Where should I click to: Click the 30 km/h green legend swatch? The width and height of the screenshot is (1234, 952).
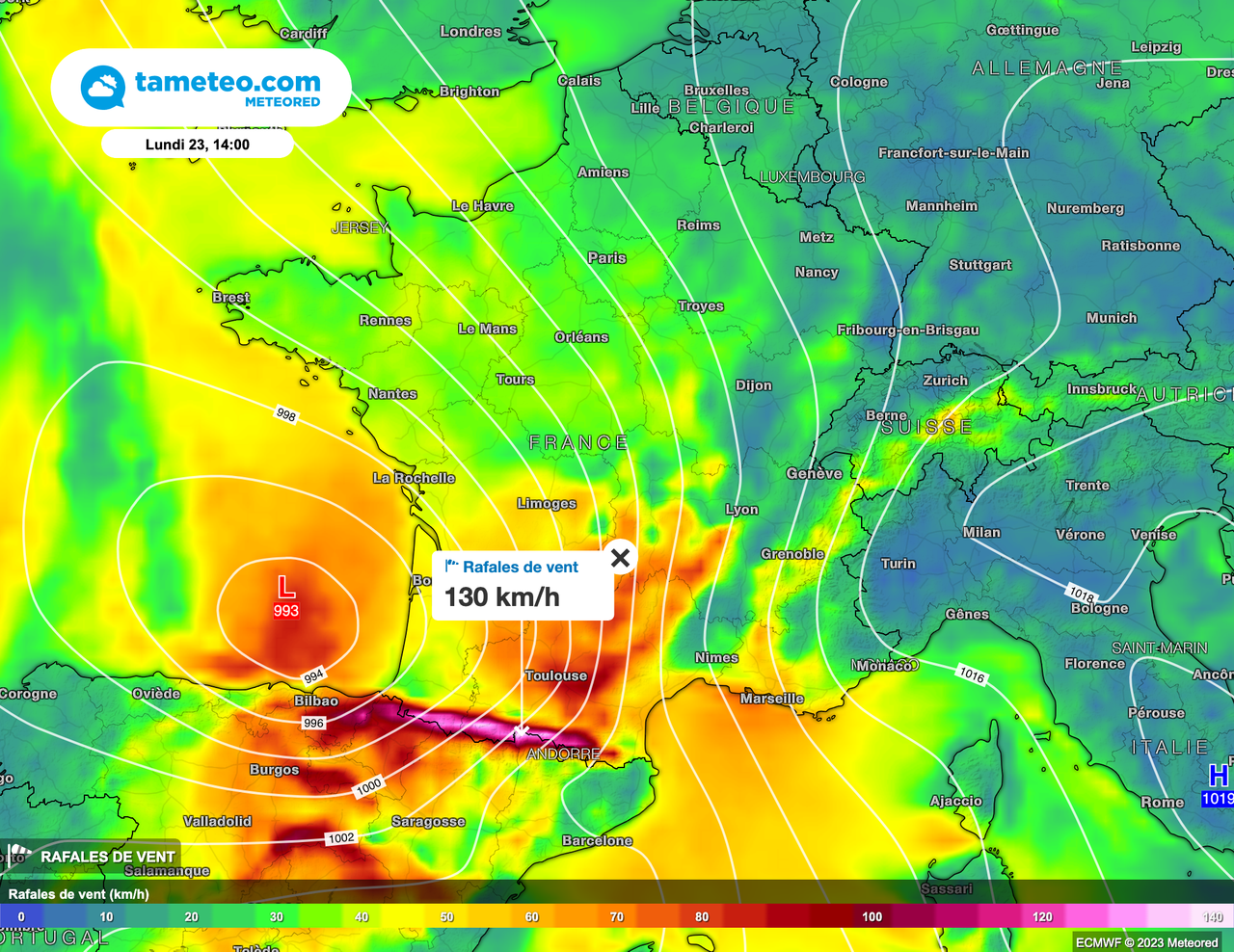(x=277, y=916)
